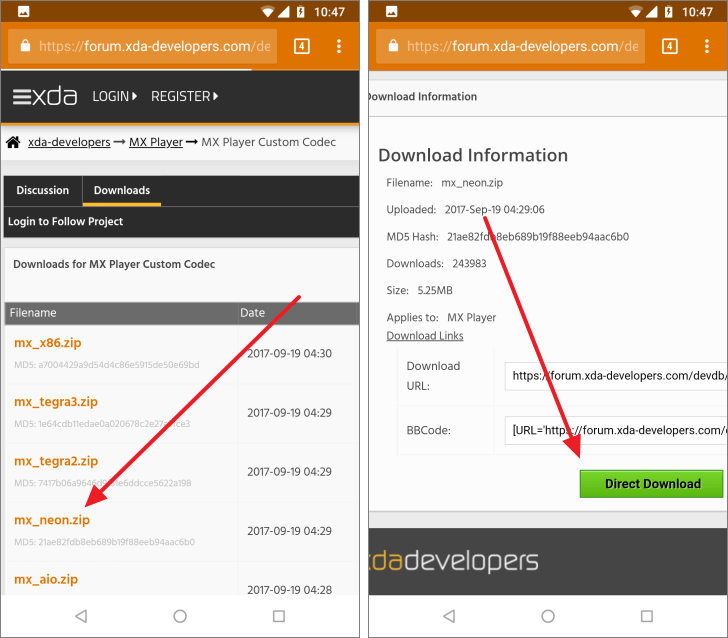Click Download Information tab header at top
This screenshot has height=638, width=728.
point(422,97)
